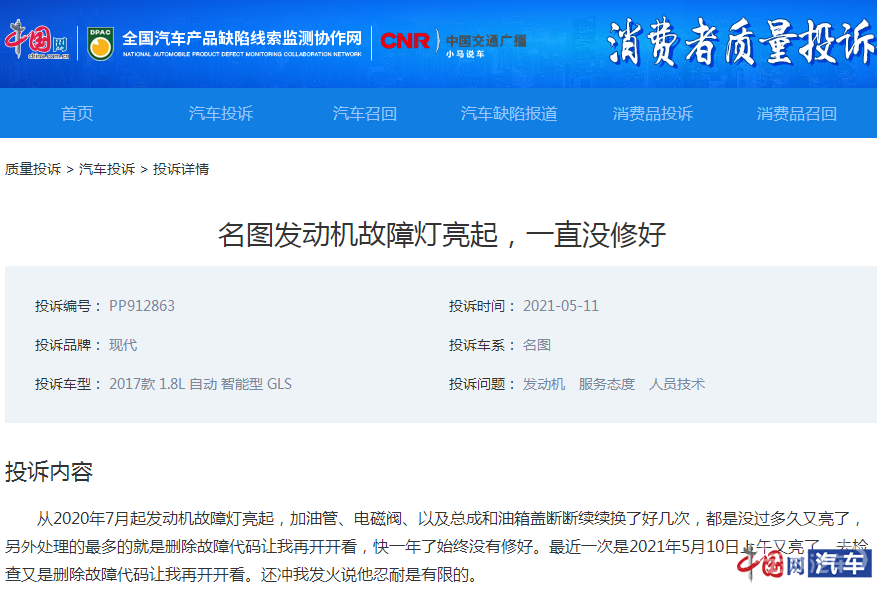Click the 投诉编号 label

(x=67, y=306)
